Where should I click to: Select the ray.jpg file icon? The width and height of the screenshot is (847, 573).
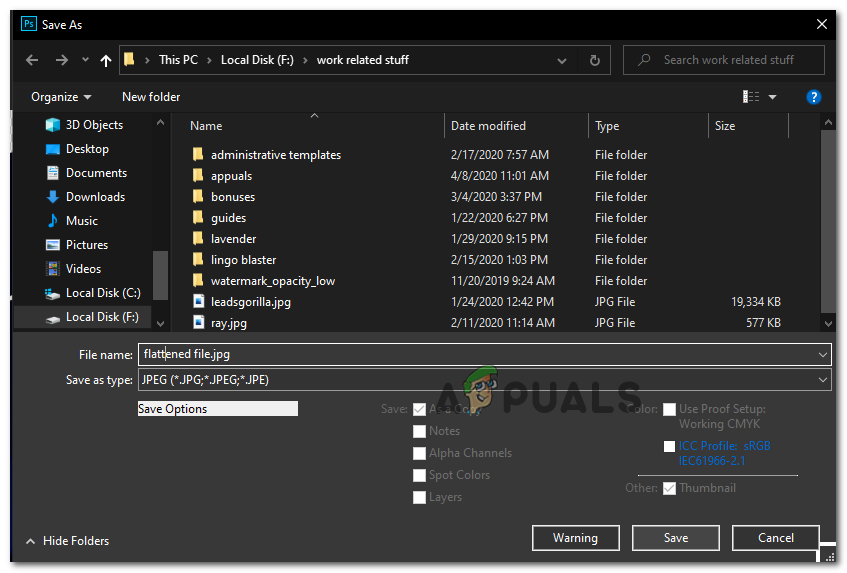pos(199,322)
